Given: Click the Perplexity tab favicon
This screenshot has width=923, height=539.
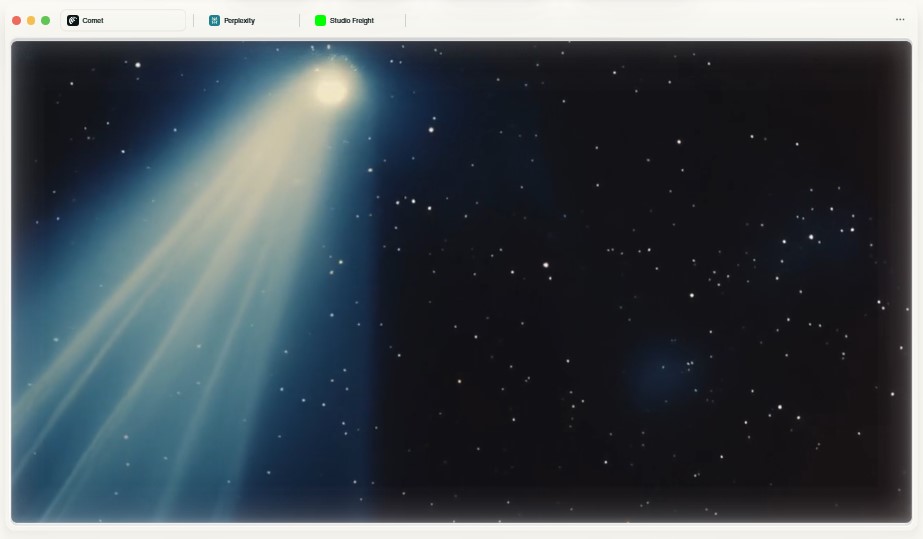Looking at the screenshot, I should click(214, 21).
